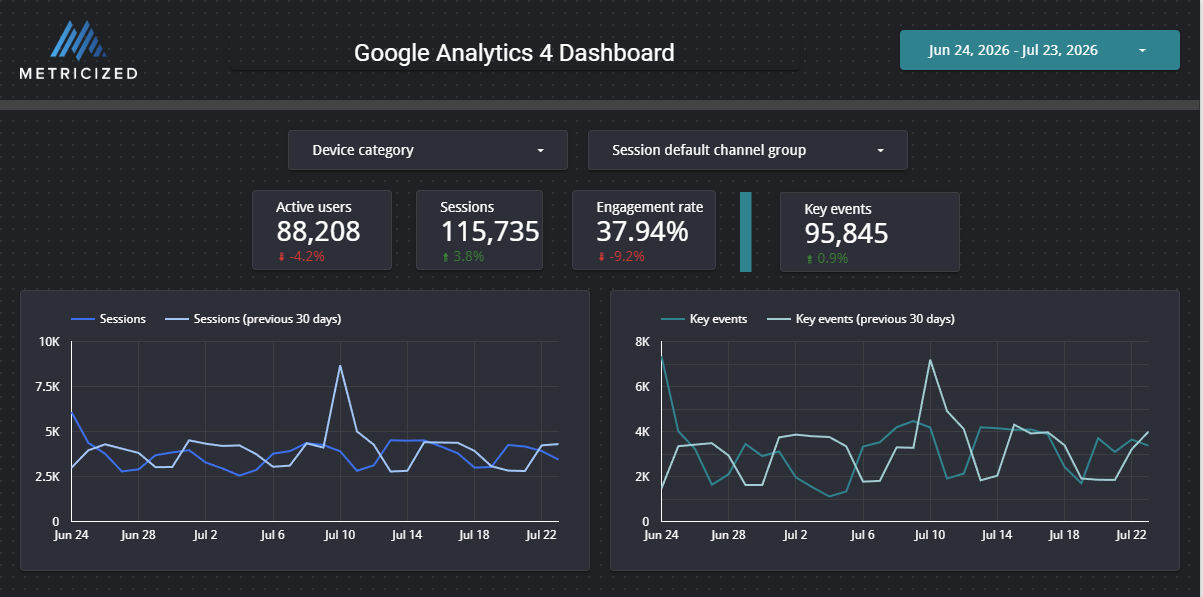Click the 6K axis label on Key events chart
The width and height of the screenshot is (1203, 597).
(x=643, y=387)
